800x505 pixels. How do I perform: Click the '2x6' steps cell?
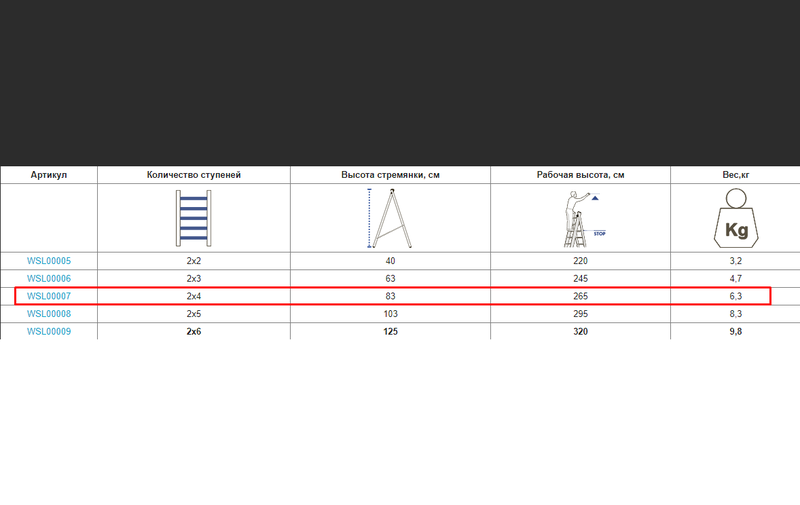pyautogui.click(x=194, y=332)
